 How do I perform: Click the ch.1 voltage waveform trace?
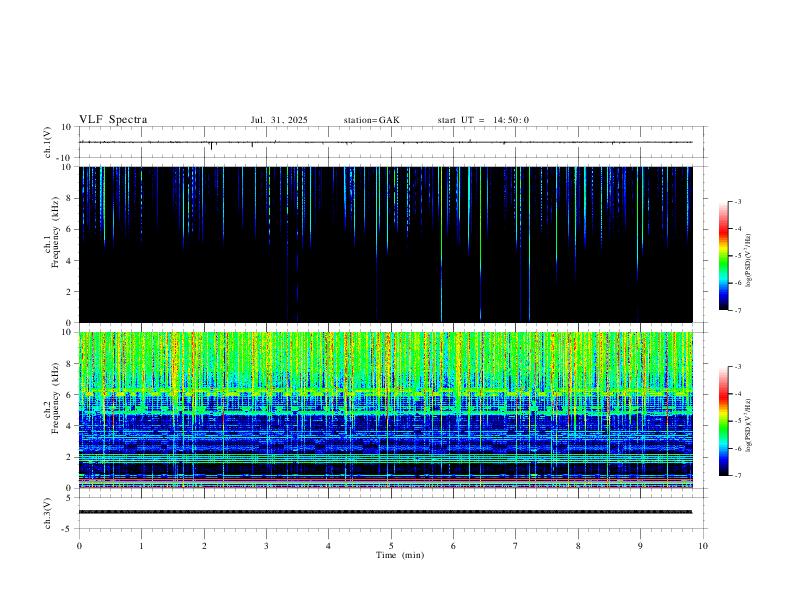(386, 142)
